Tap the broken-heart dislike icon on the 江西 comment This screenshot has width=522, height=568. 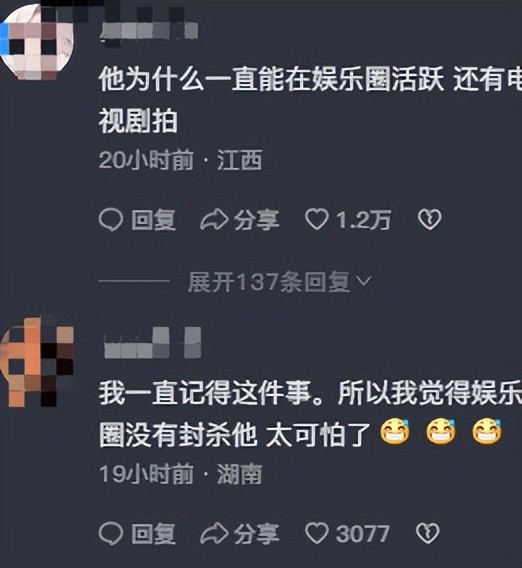click(430, 220)
